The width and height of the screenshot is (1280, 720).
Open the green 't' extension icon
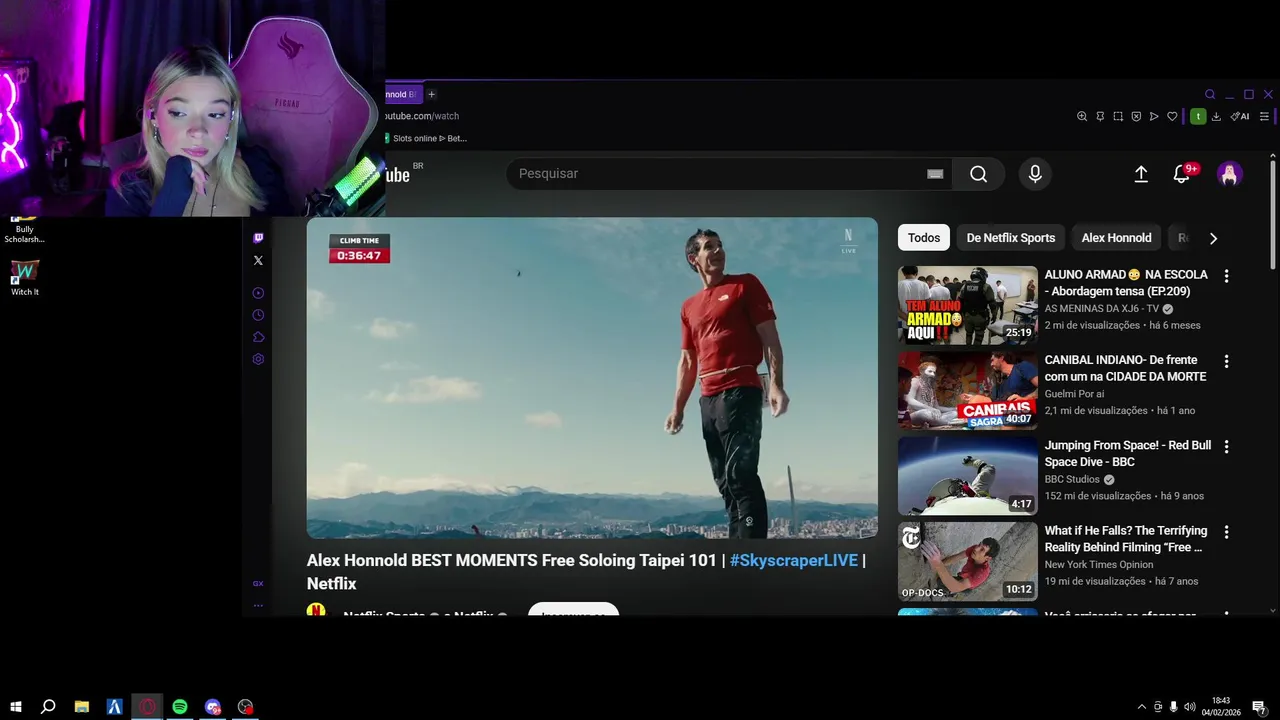coord(1198,116)
